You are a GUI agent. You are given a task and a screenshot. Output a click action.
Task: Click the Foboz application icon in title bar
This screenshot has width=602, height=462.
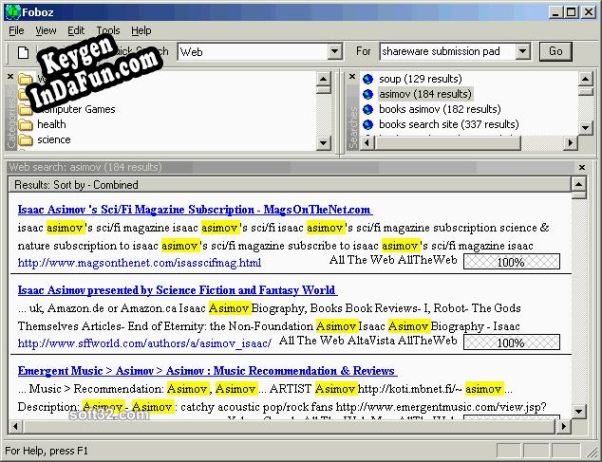point(13,12)
